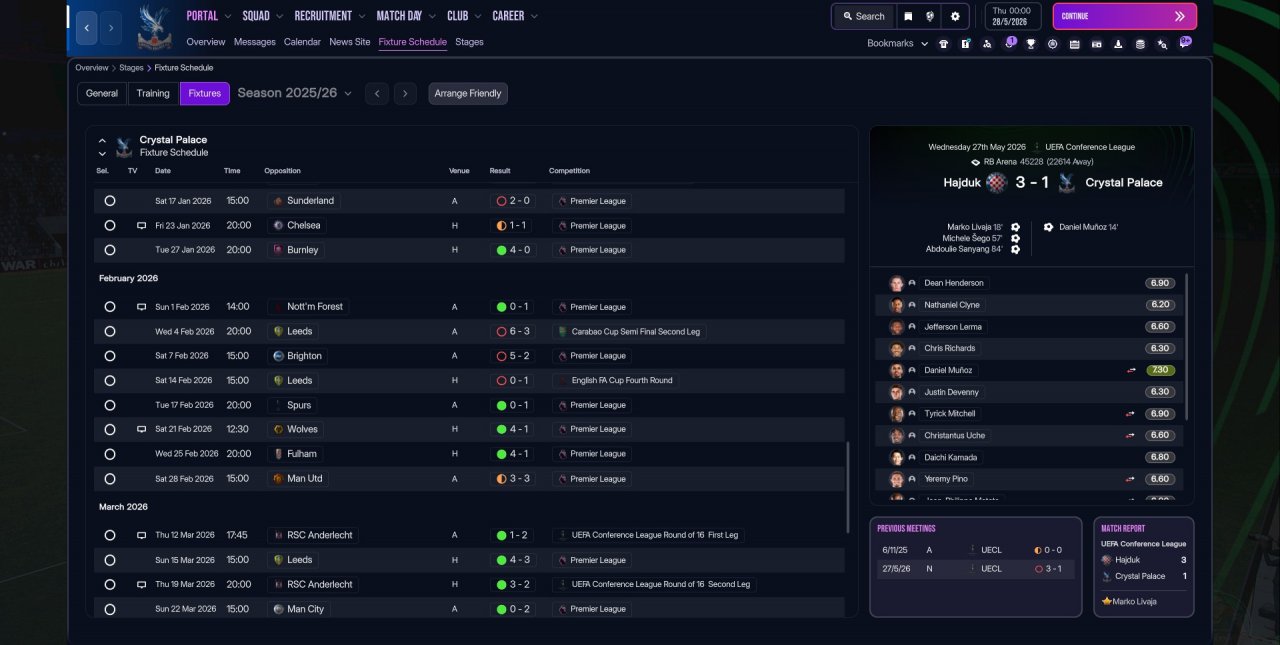Select the Nott'm Forest fixture radio button
Image resolution: width=1280 pixels, height=645 pixels.
point(110,307)
